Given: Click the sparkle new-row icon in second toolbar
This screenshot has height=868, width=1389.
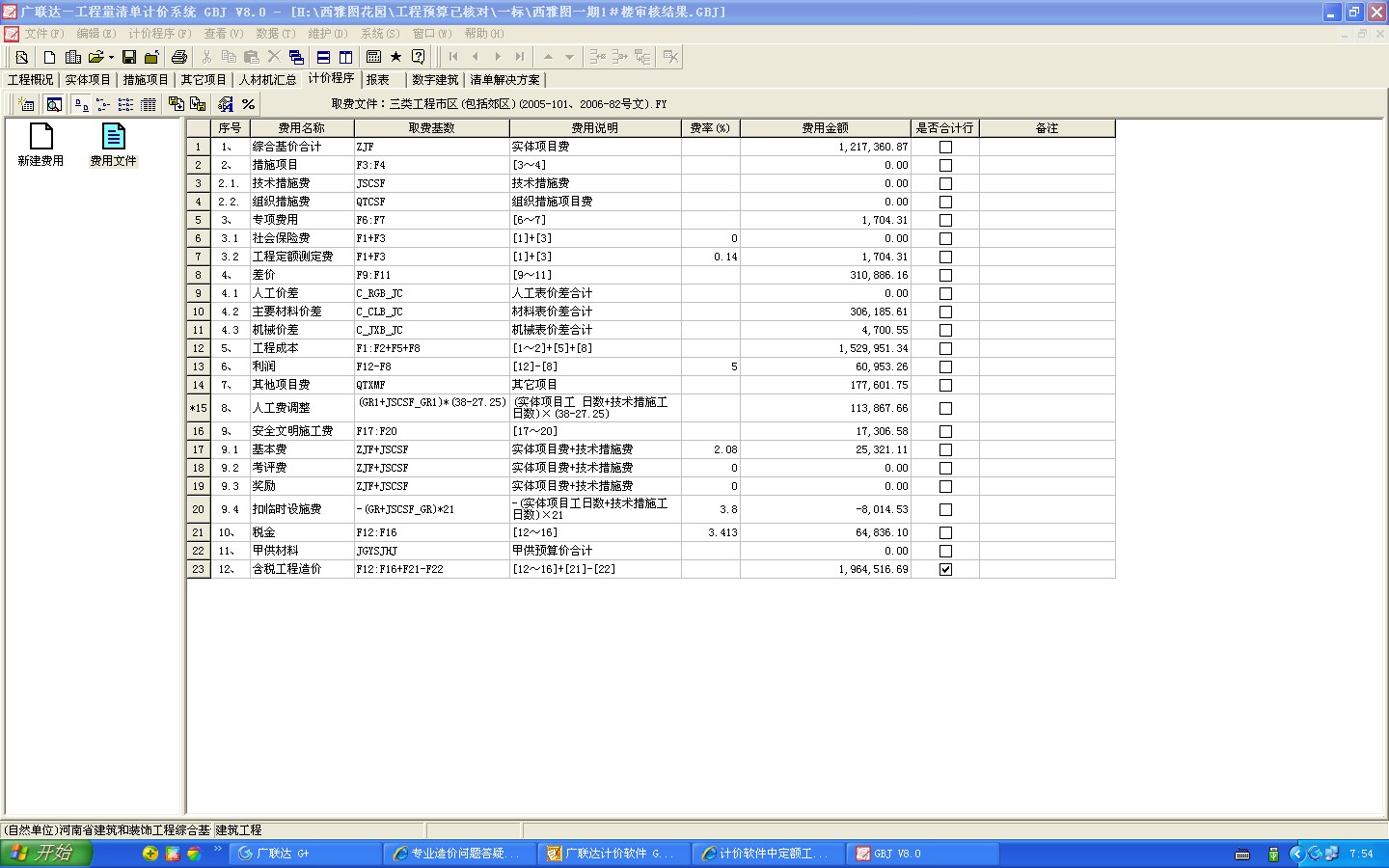Looking at the screenshot, I should click(x=26, y=104).
